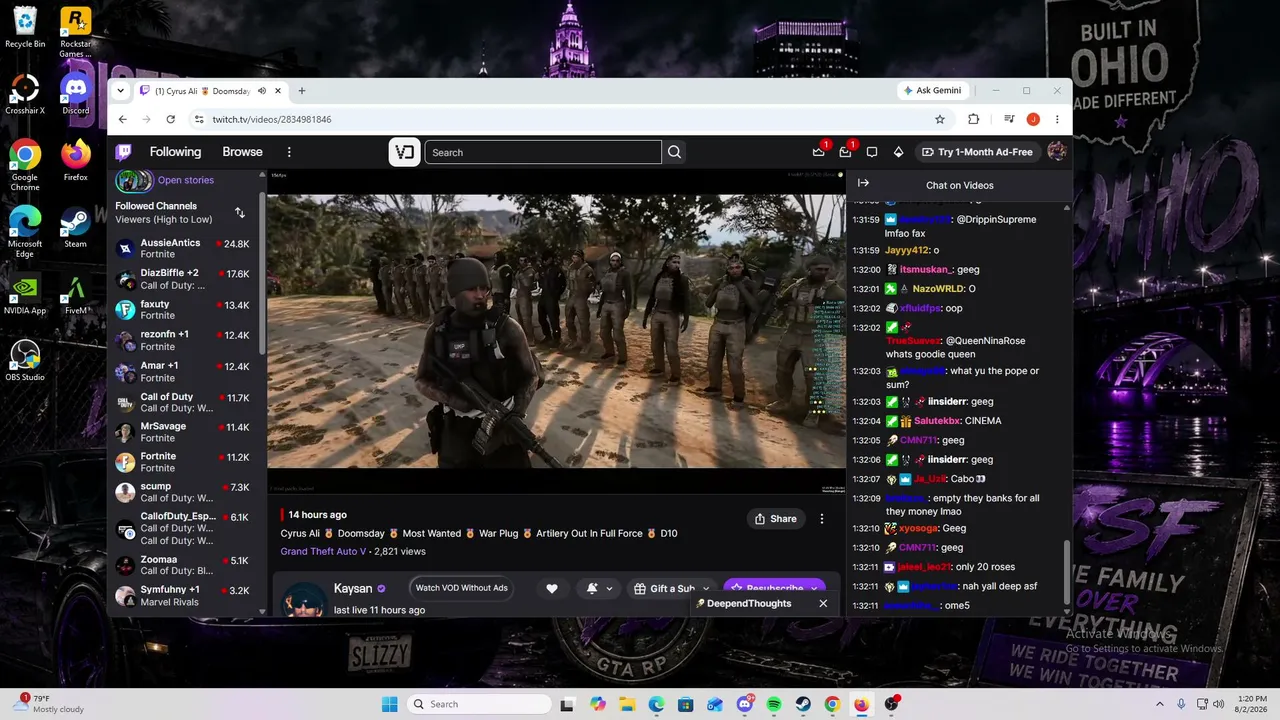Go back to the previous page in the browser
The height and width of the screenshot is (720, 1280).
click(x=123, y=119)
